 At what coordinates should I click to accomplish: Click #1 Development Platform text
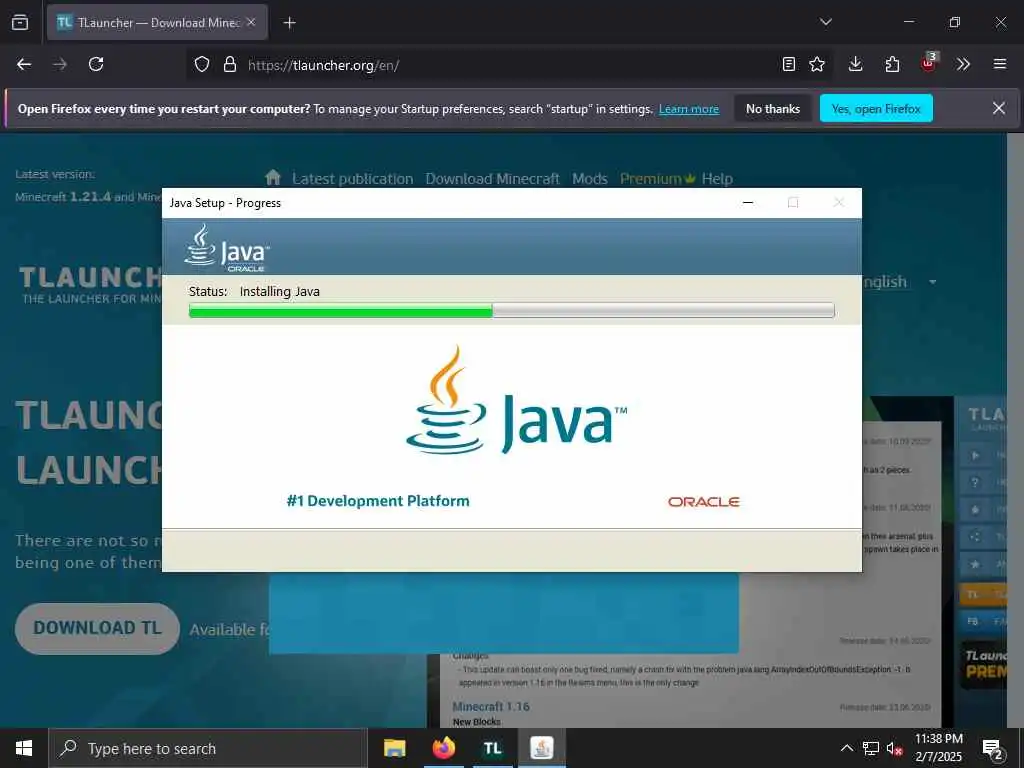coord(377,501)
